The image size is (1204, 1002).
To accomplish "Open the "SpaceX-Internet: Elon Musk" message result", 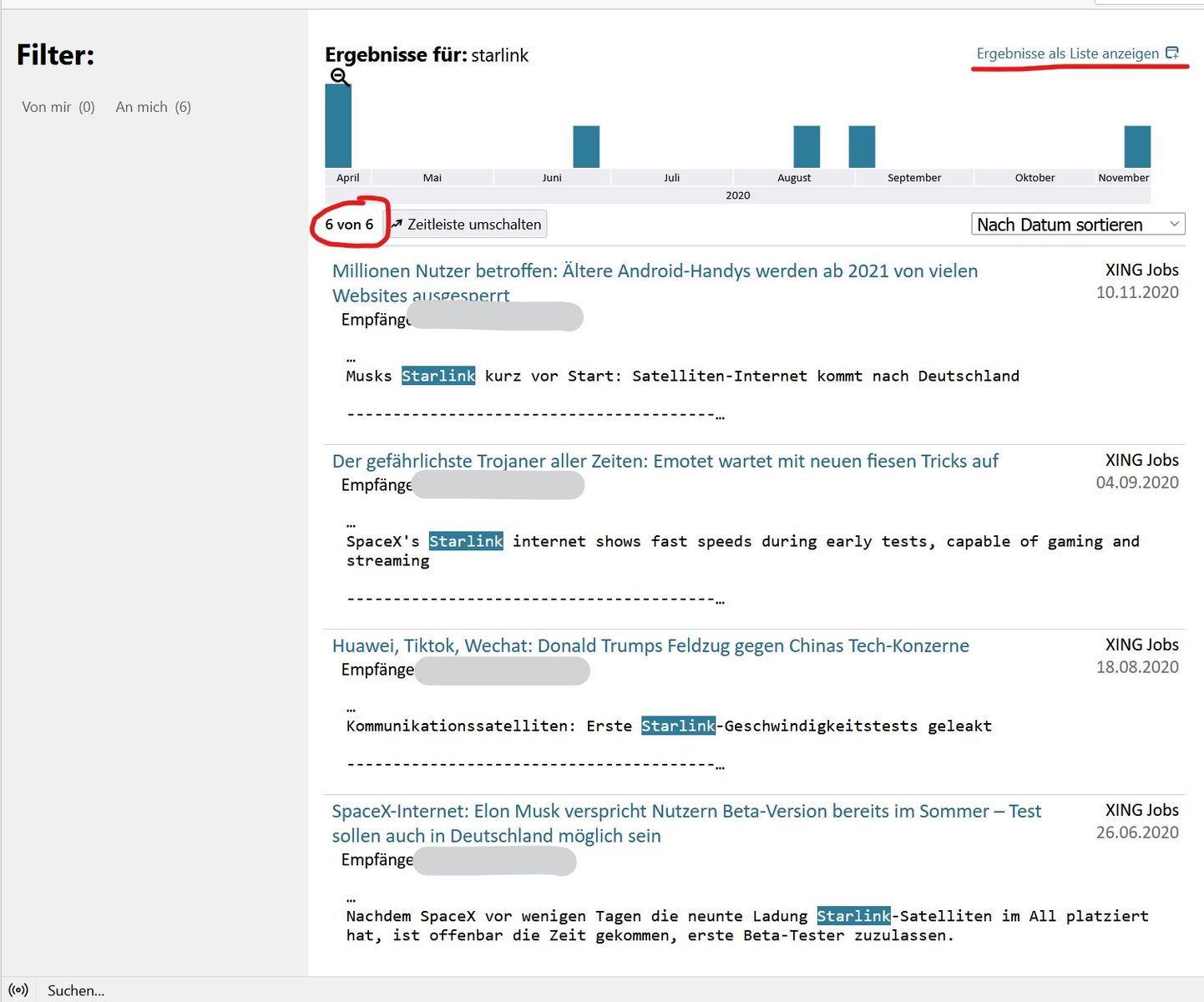I will click(686, 812).
